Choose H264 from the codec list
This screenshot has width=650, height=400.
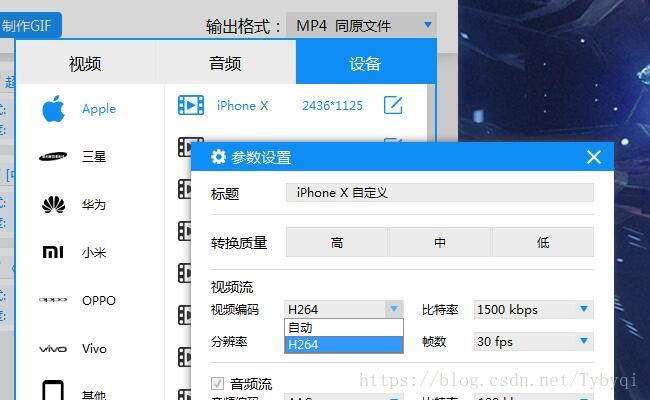click(344, 344)
